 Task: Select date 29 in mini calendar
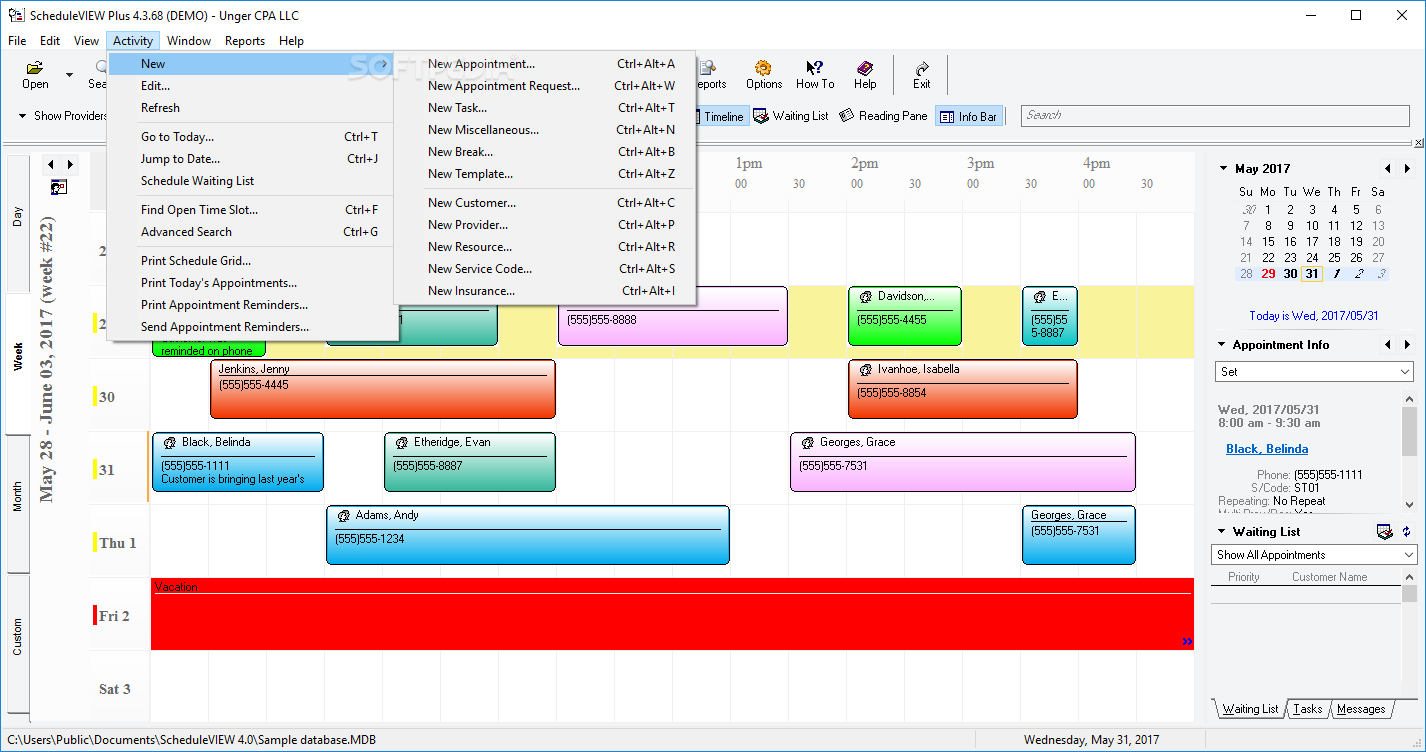[x=1268, y=274]
